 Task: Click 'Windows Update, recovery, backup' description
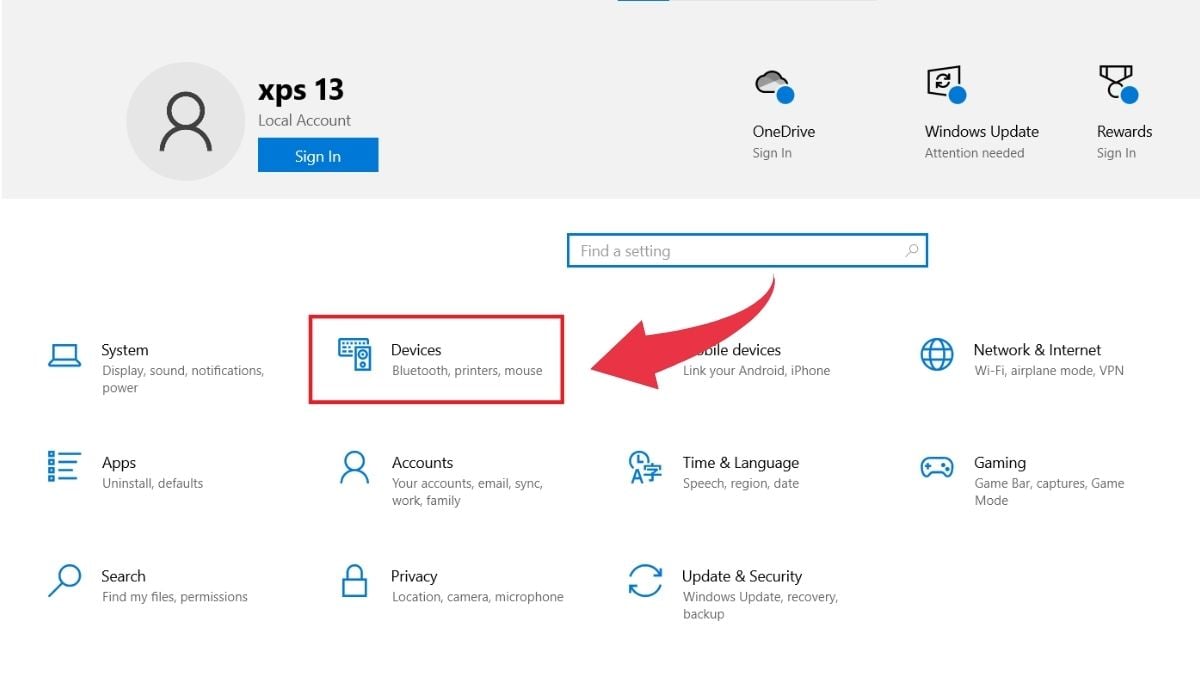tap(760, 605)
